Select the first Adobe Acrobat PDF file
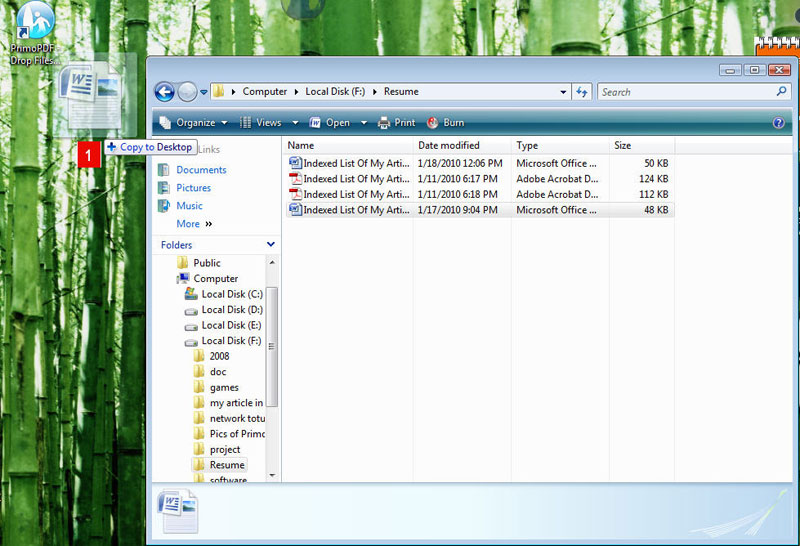Viewport: 800px width, 546px height. (480, 179)
